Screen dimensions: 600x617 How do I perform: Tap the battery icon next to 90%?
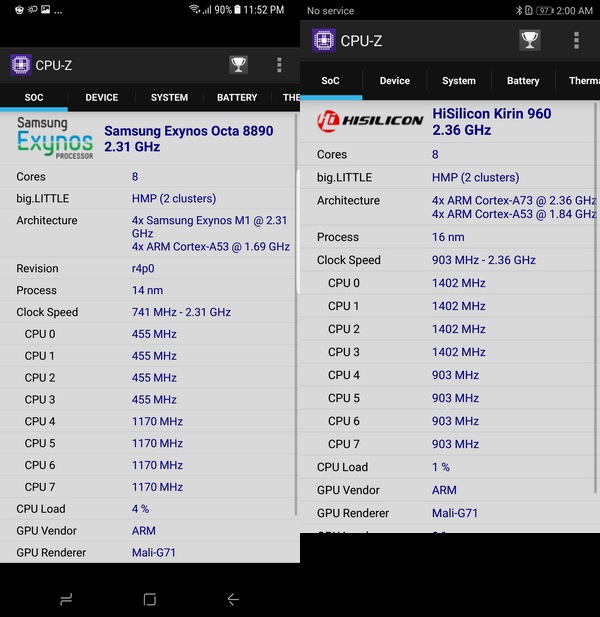pos(237,9)
